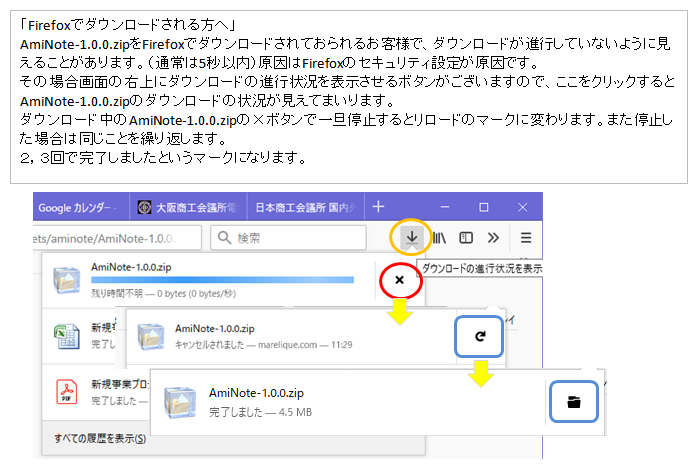The height and width of the screenshot is (468, 699).
Task: Click the downloading AmiNote-1.0.0.zip file name
Action: 131,267
